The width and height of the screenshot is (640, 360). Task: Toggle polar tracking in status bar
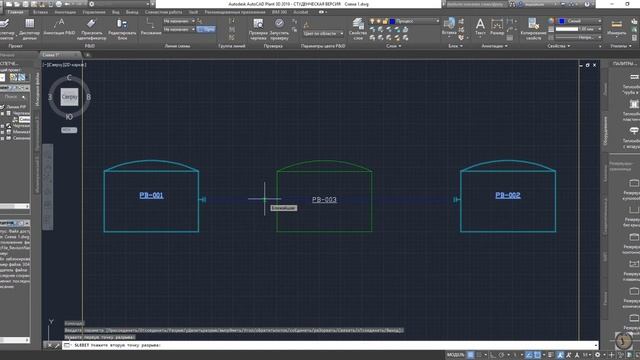(502, 355)
